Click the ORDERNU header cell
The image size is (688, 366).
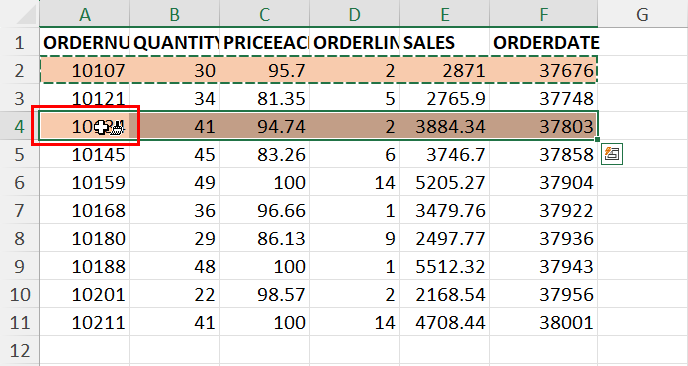click(85, 42)
